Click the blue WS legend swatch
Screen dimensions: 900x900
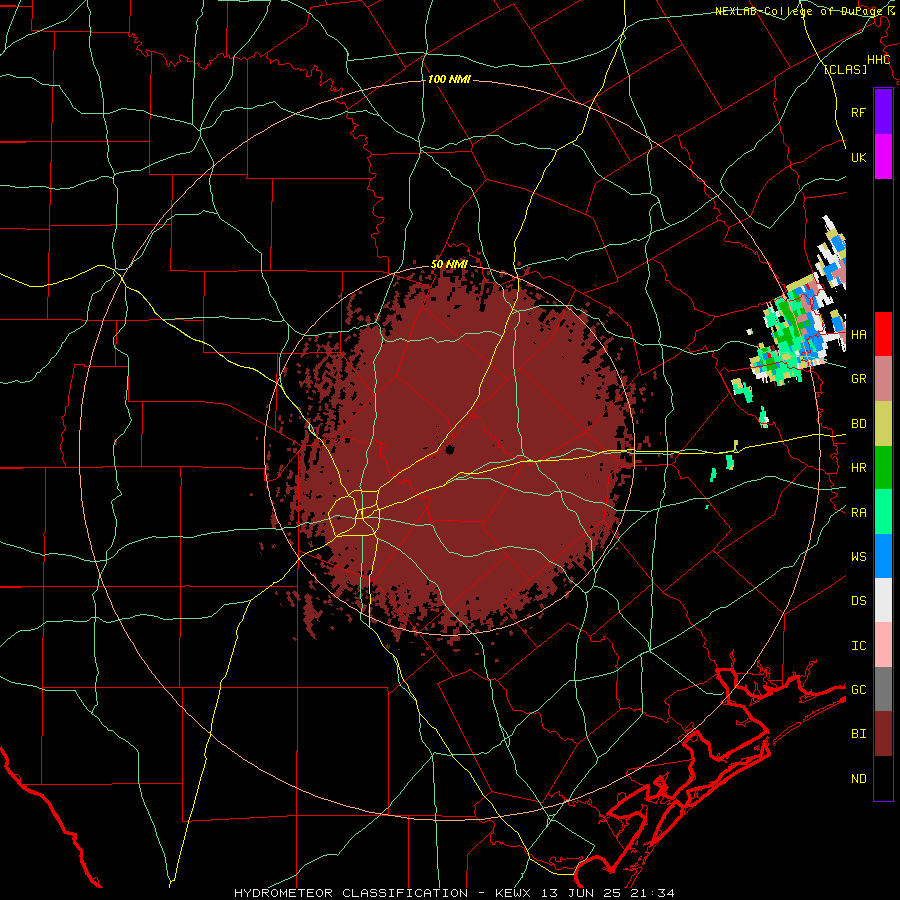(x=883, y=556)
